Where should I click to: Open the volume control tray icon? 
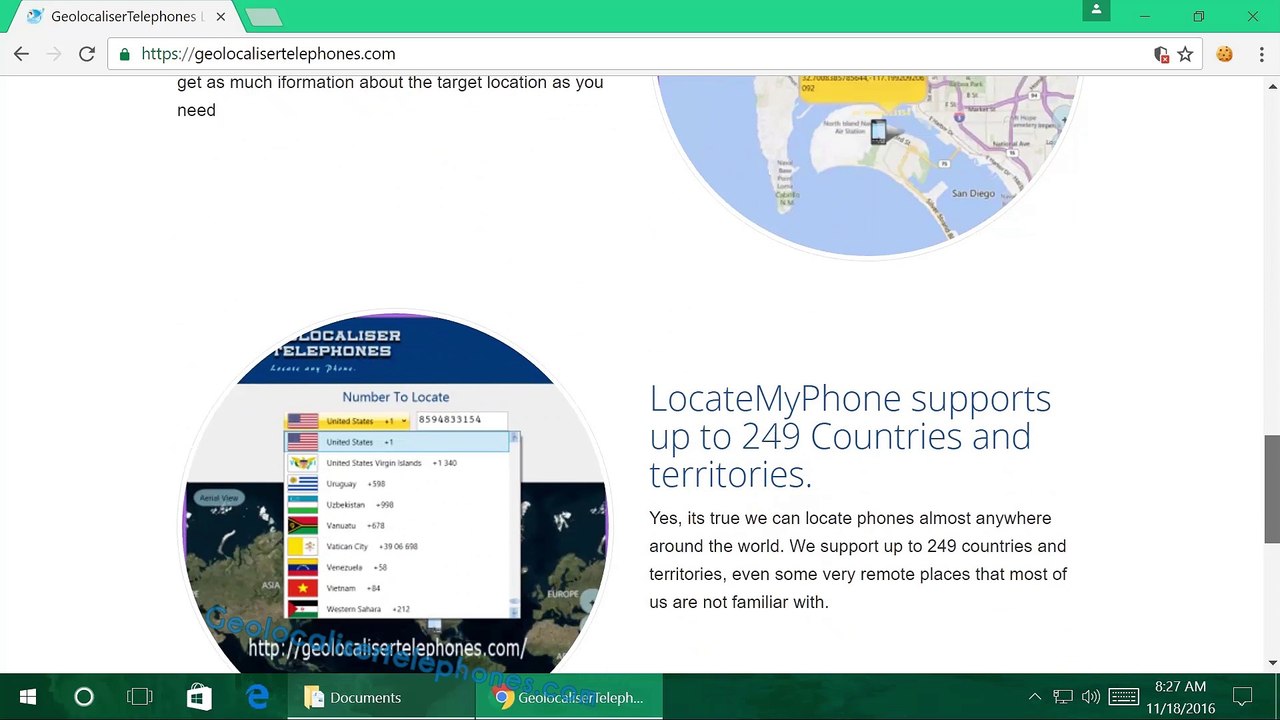tap(1091, 697)
